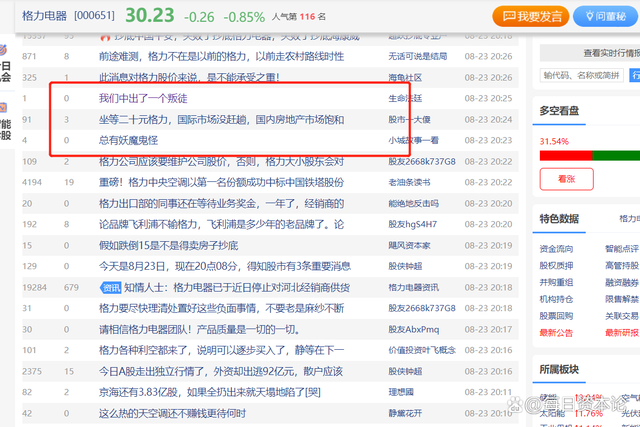View author 无话可说是结局 profile

pos(418,56)
